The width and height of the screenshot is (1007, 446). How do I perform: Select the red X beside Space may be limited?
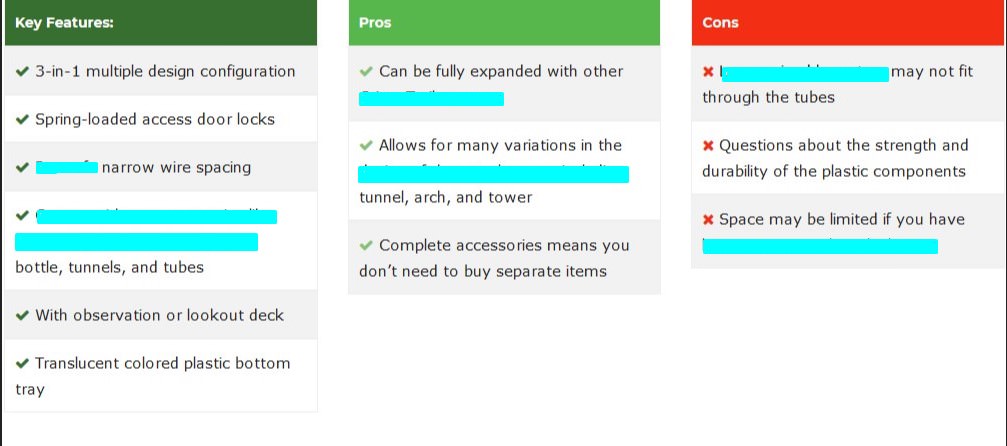coord(708,220)
